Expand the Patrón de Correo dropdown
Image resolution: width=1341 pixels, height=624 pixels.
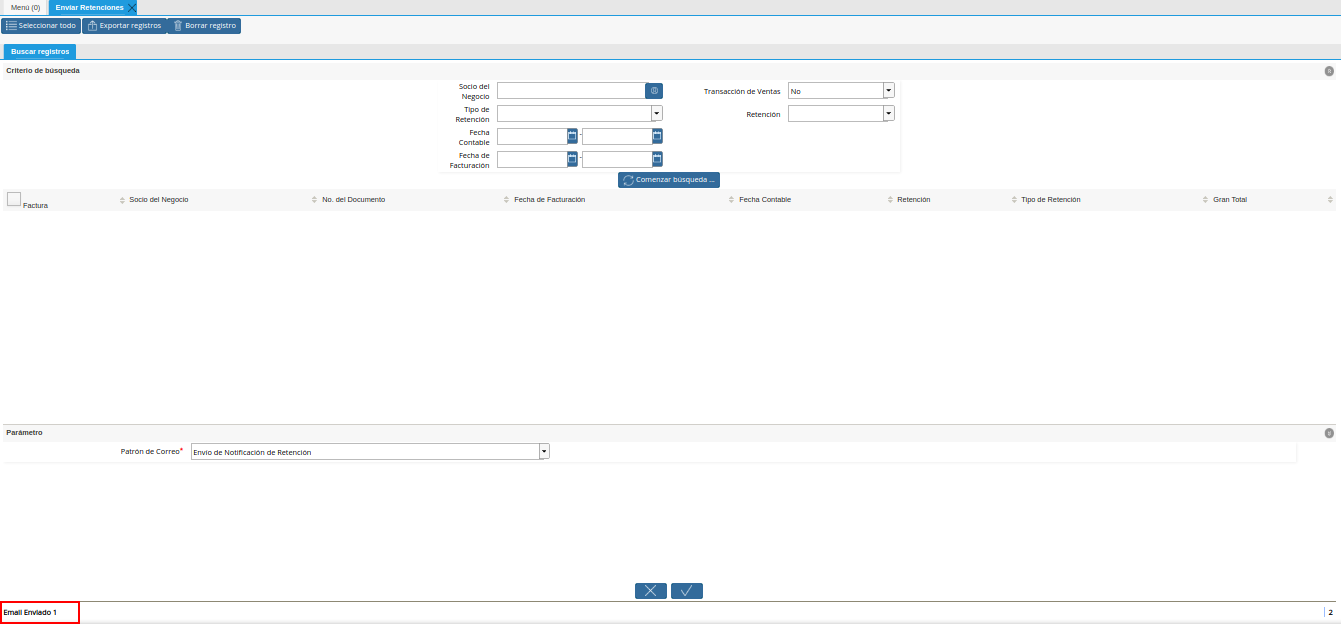[544, 451]
